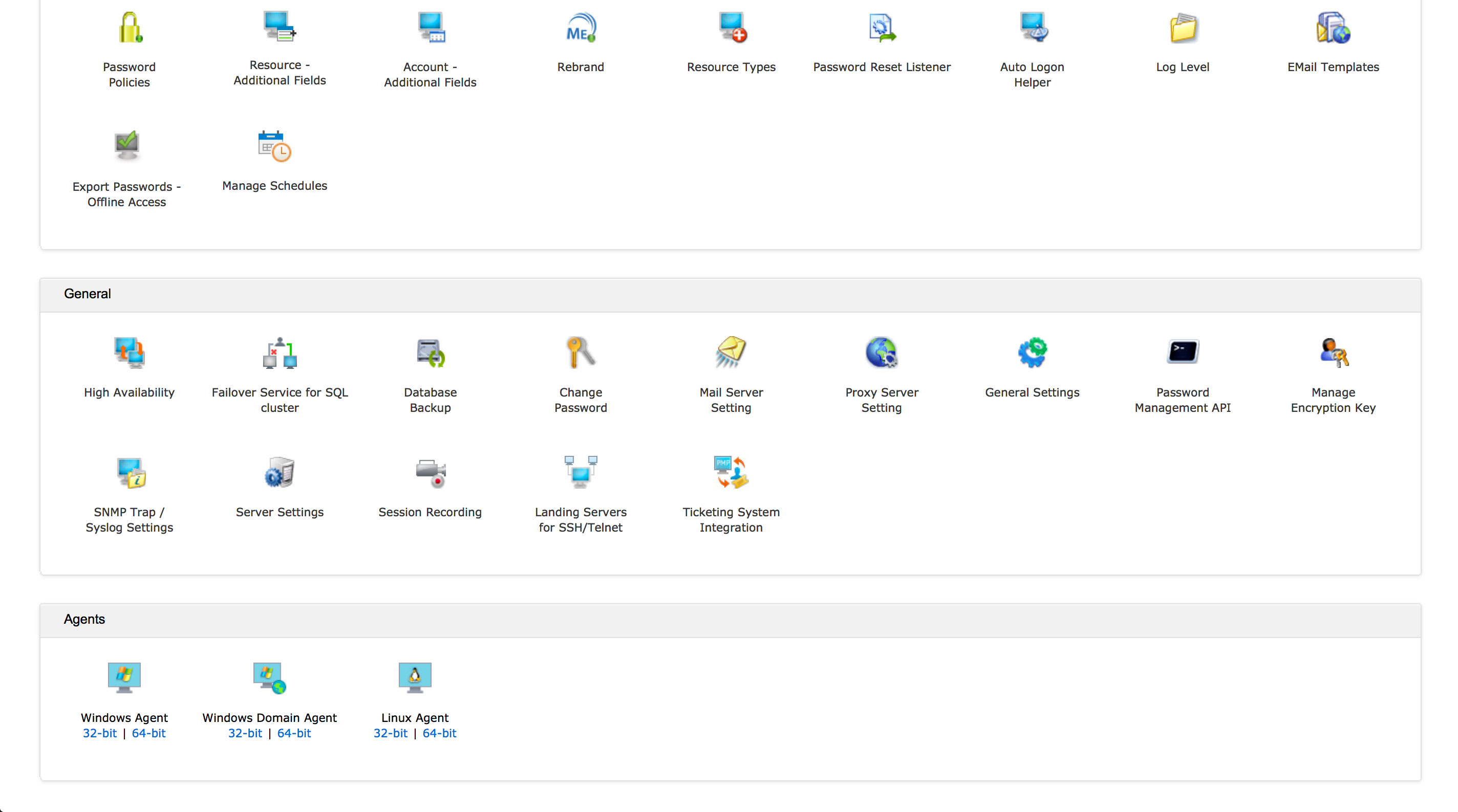
Task: Click the General Settings gear icon
Action: point(1033,353)
